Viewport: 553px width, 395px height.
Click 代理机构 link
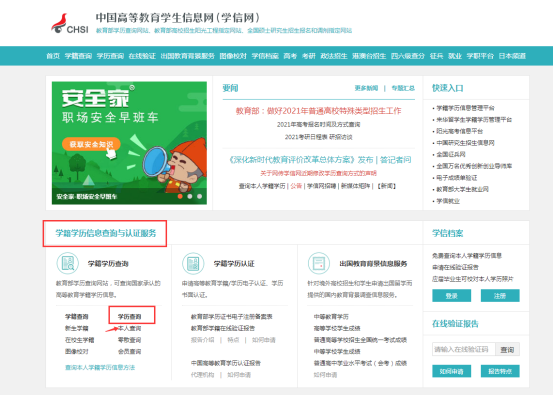[202, 375]
